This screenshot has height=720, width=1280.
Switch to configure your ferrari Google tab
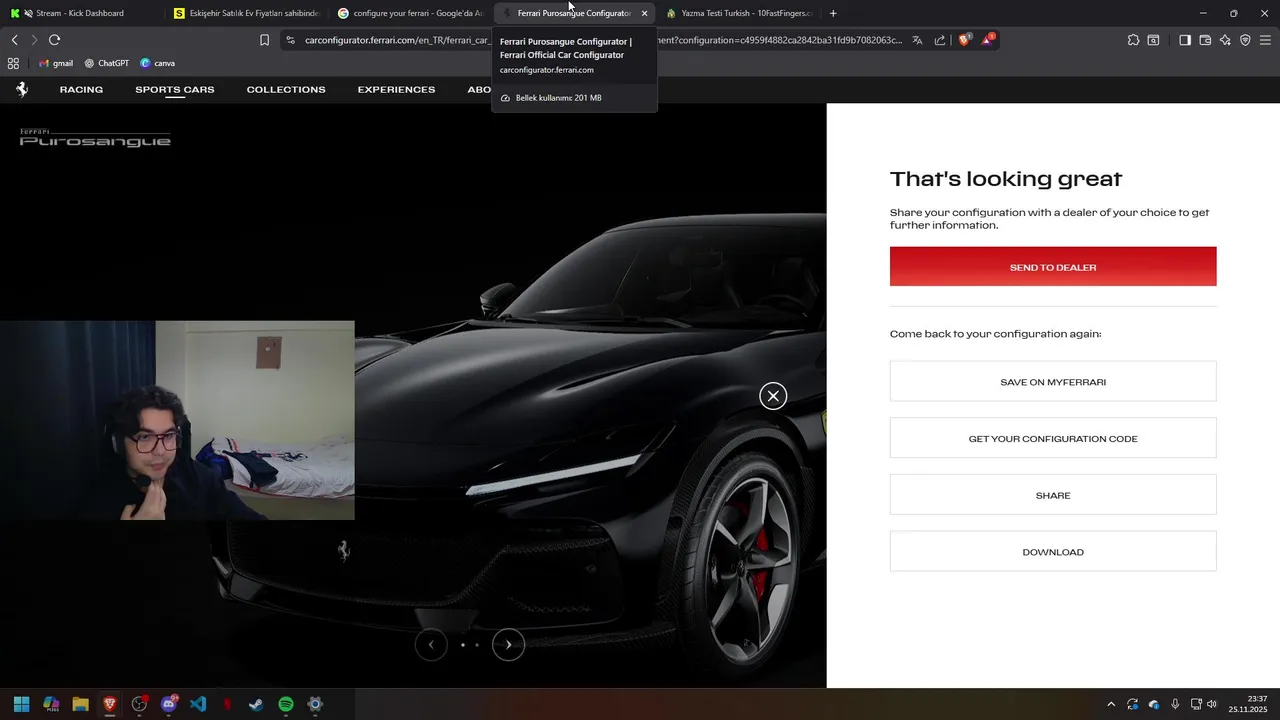[410, 13]
